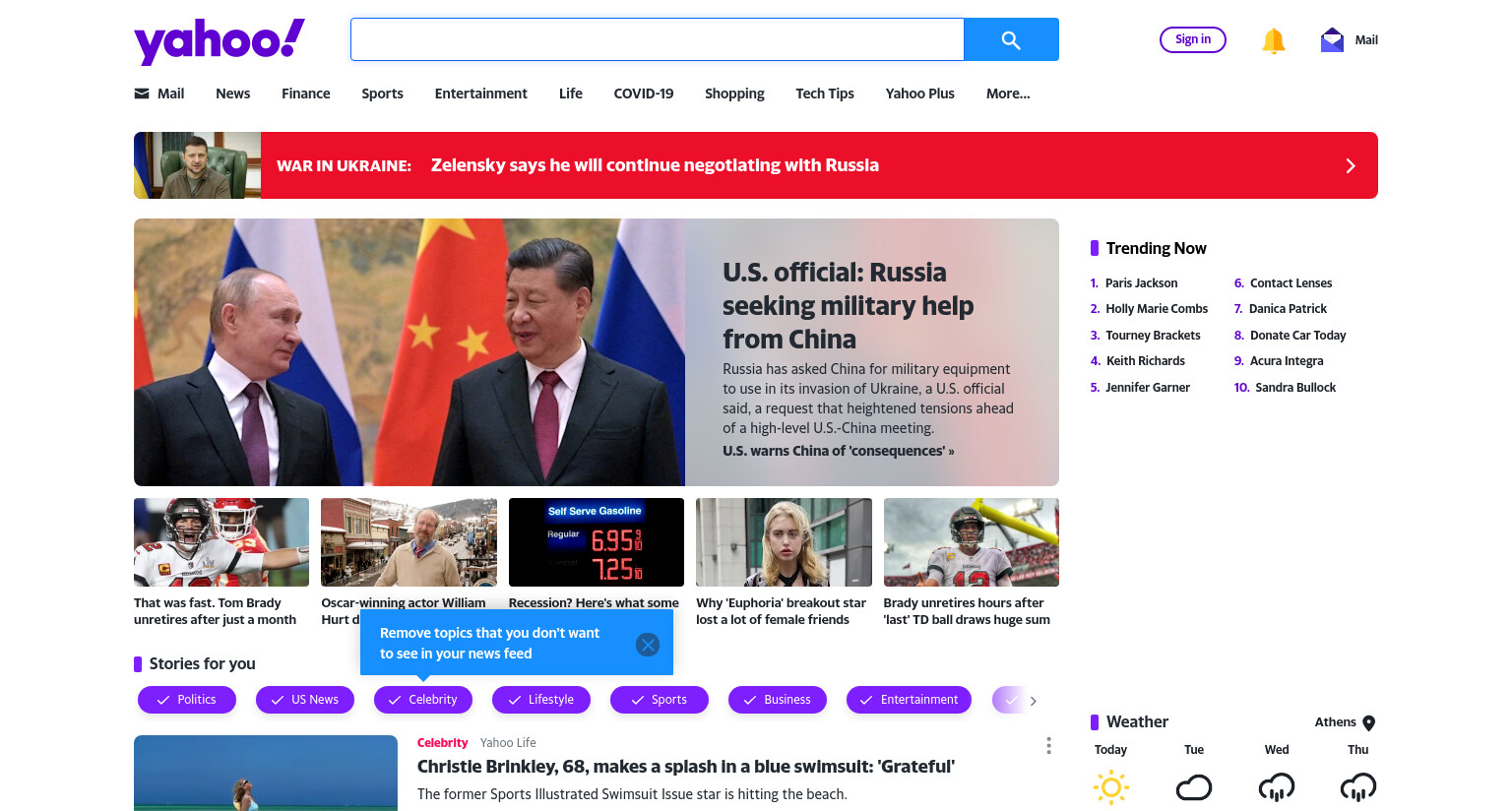Click Wednesday's rain weather icon
This screenshot has height=811, width=1512.
[1277, 787]
